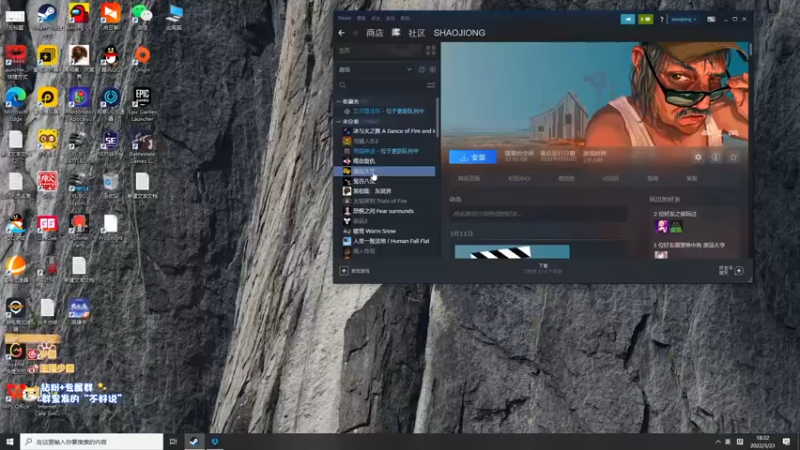Open the WeChat desktop icon

click(142, 17)
